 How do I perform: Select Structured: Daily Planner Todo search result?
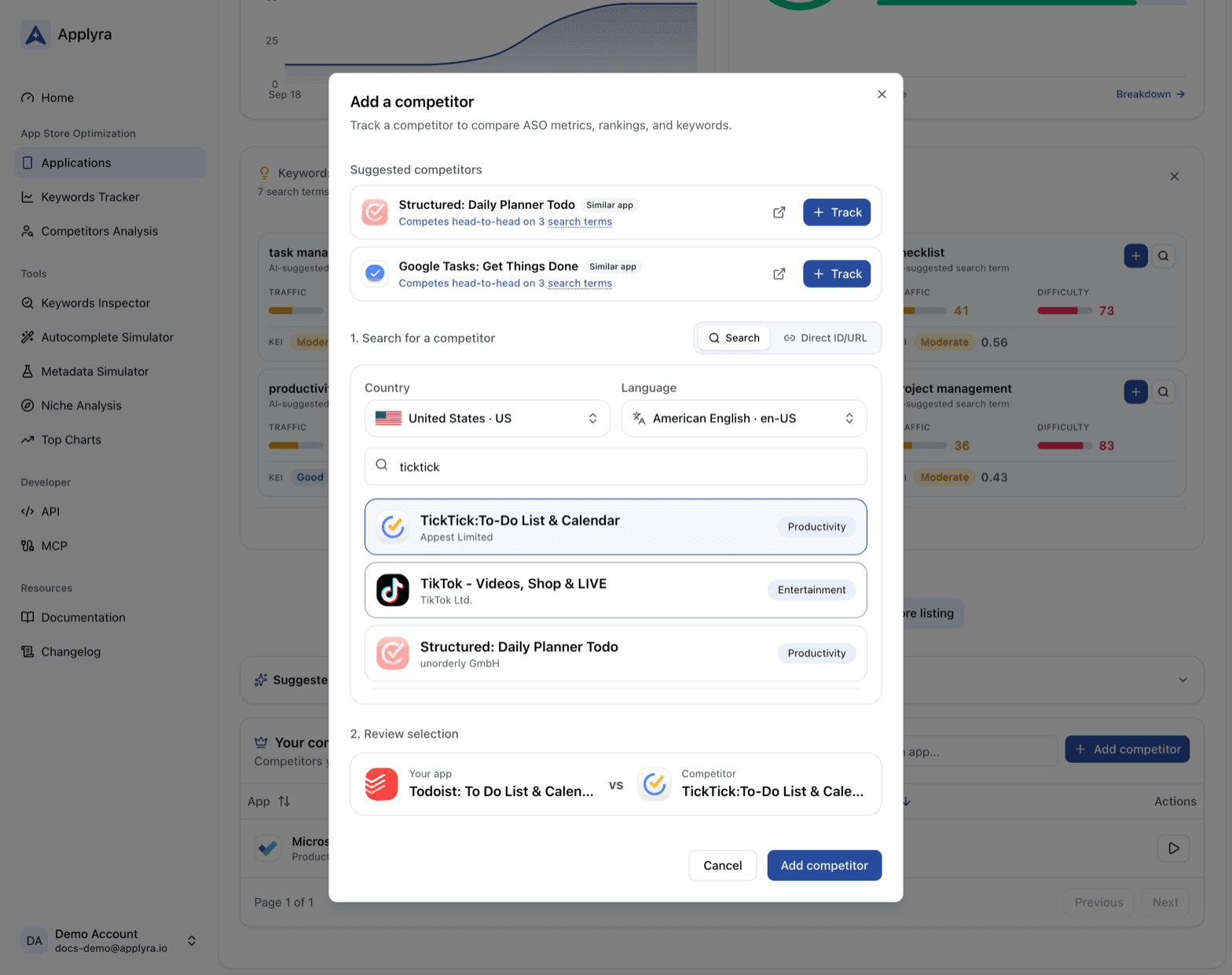point(616,654)
